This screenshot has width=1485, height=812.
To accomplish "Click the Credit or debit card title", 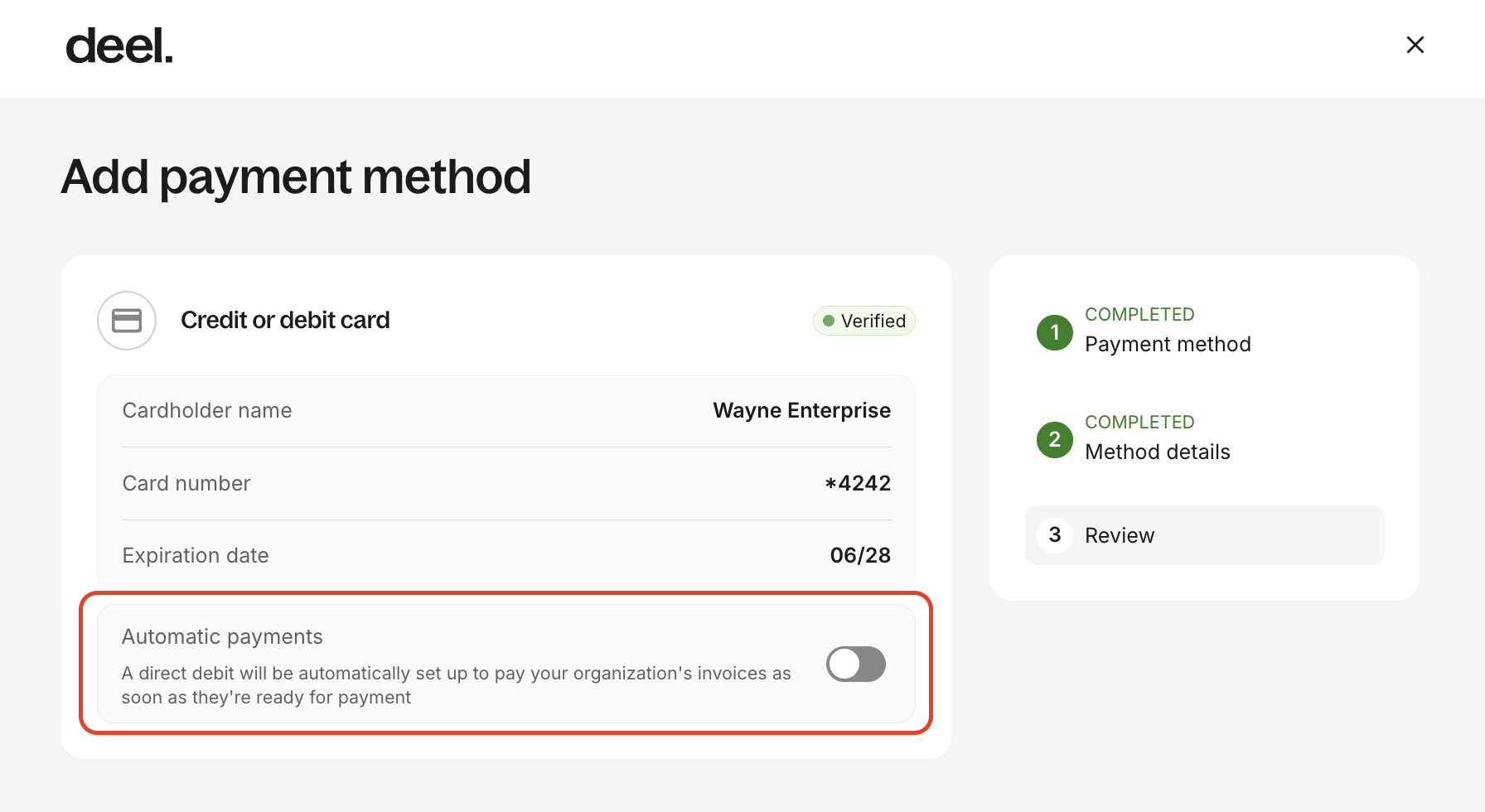I will [x=285, y=321].
